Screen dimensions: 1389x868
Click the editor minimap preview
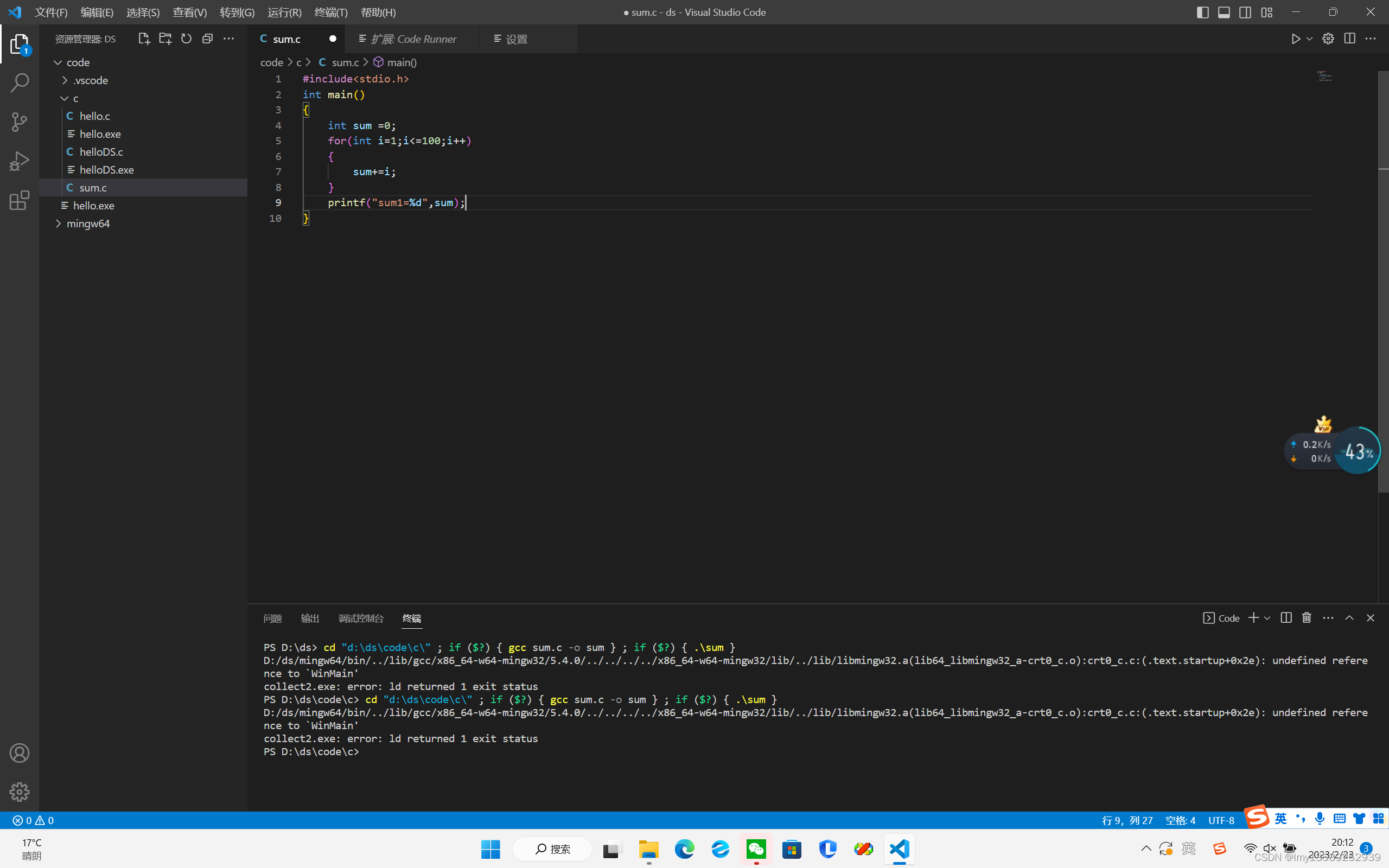point(1325,76)
